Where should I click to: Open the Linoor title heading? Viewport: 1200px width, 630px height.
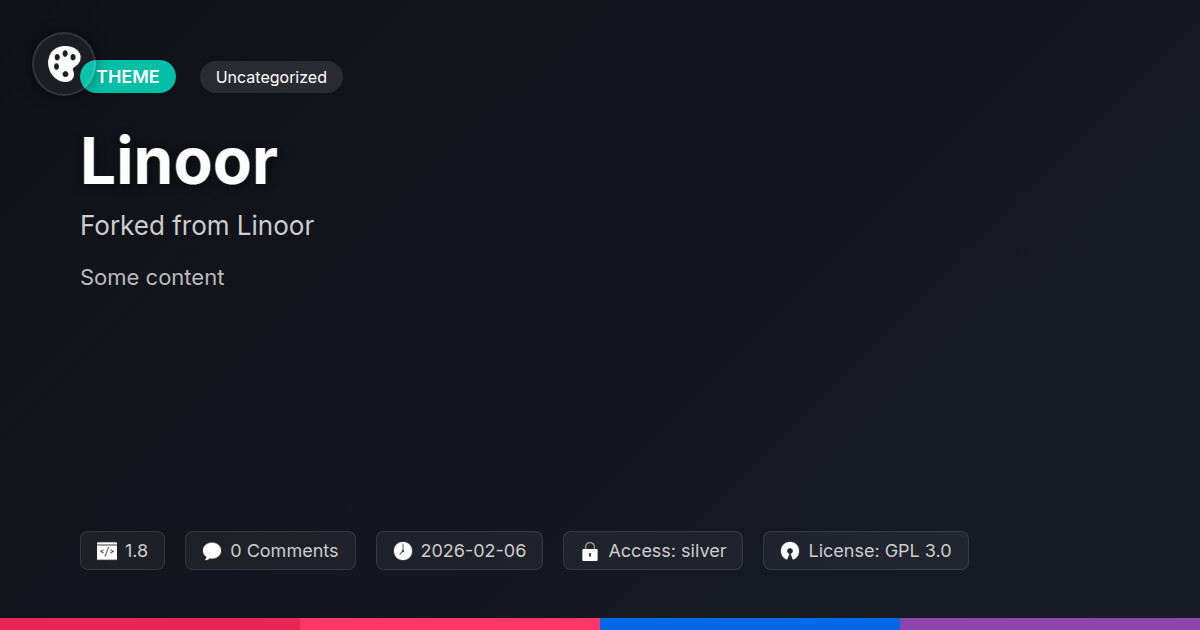(x=179, y=162)
